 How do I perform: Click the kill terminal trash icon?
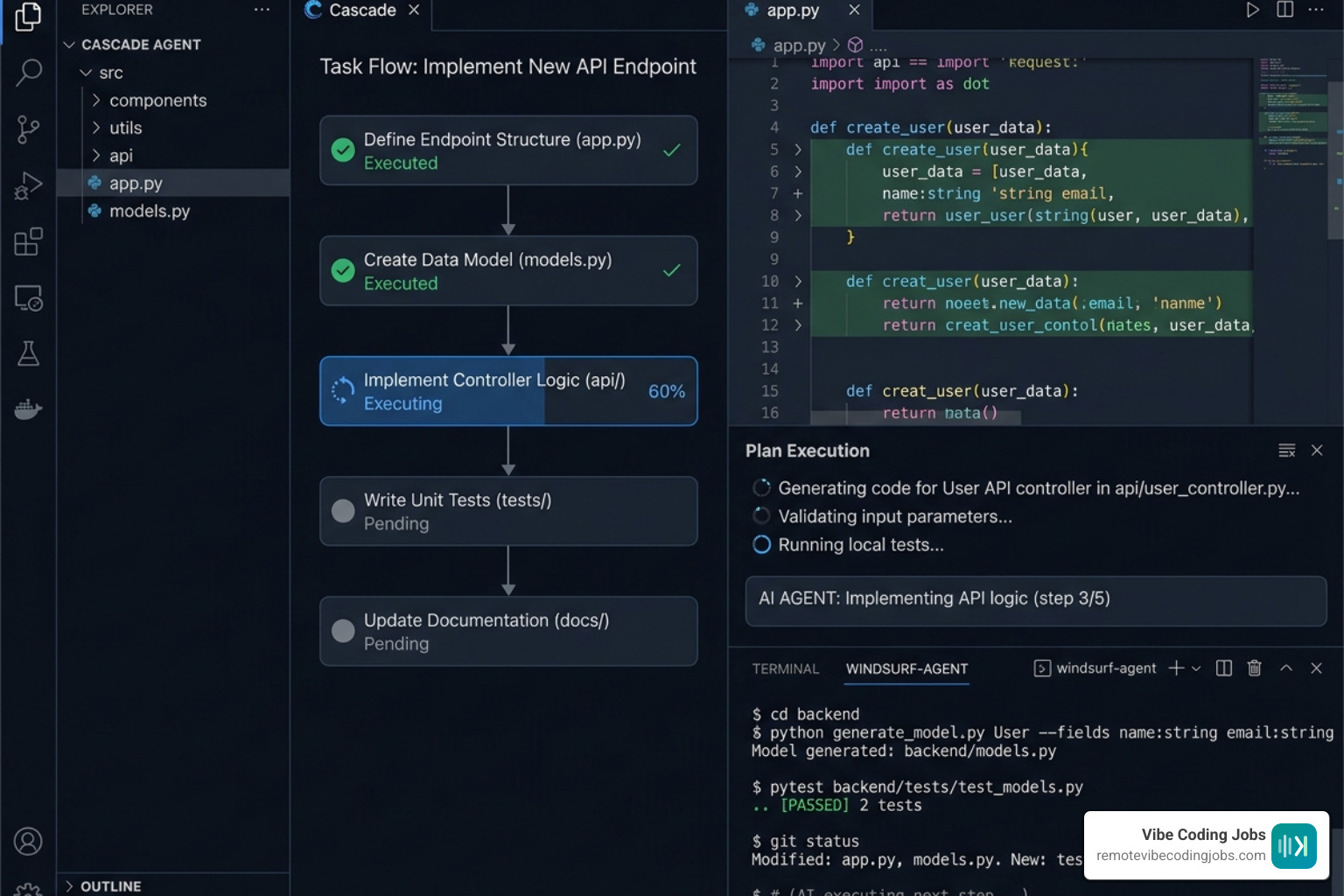coord(1254,668)
